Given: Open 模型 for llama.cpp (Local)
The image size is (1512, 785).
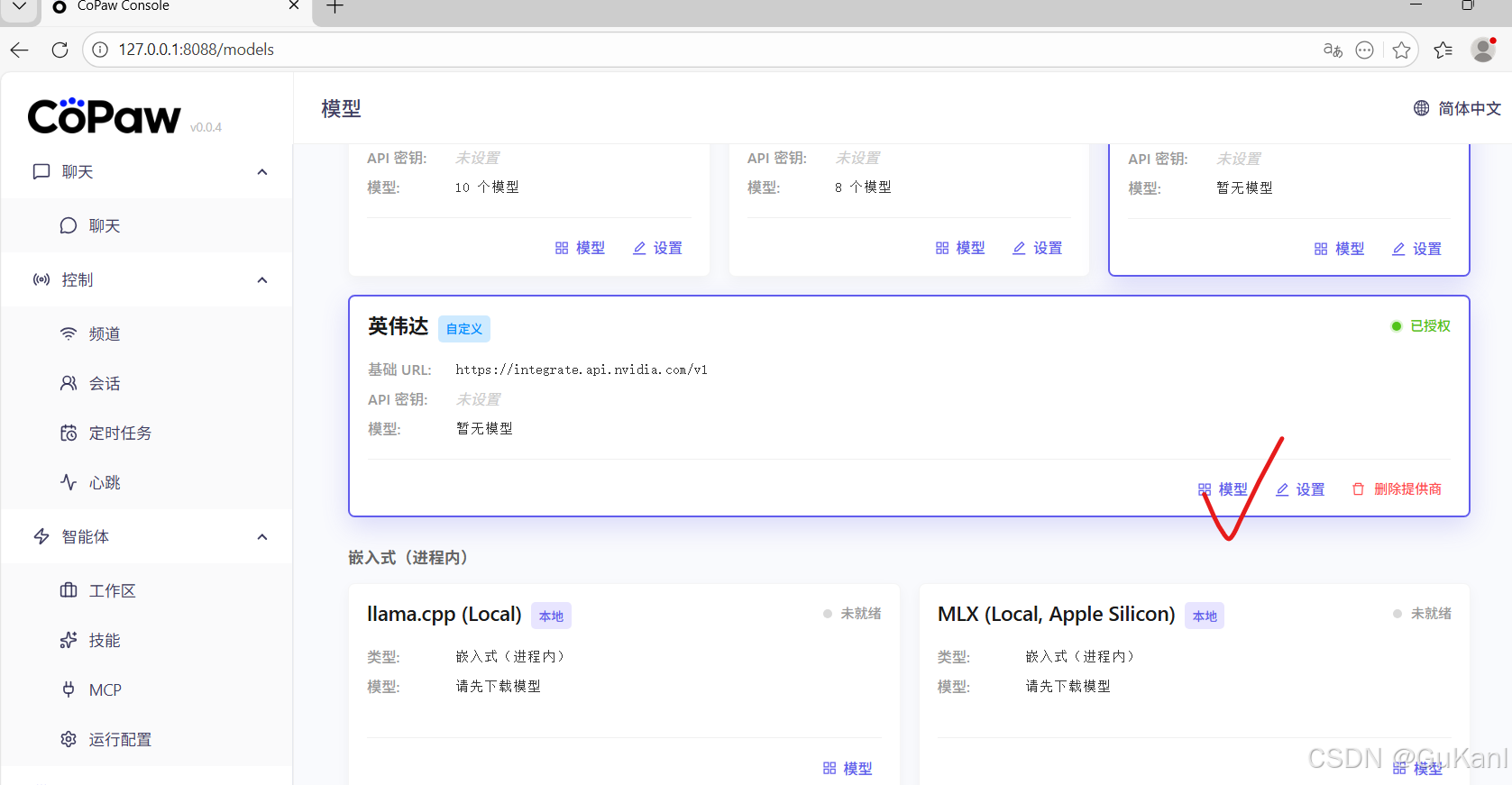Looking at the screenshot, I should (848, 769).
